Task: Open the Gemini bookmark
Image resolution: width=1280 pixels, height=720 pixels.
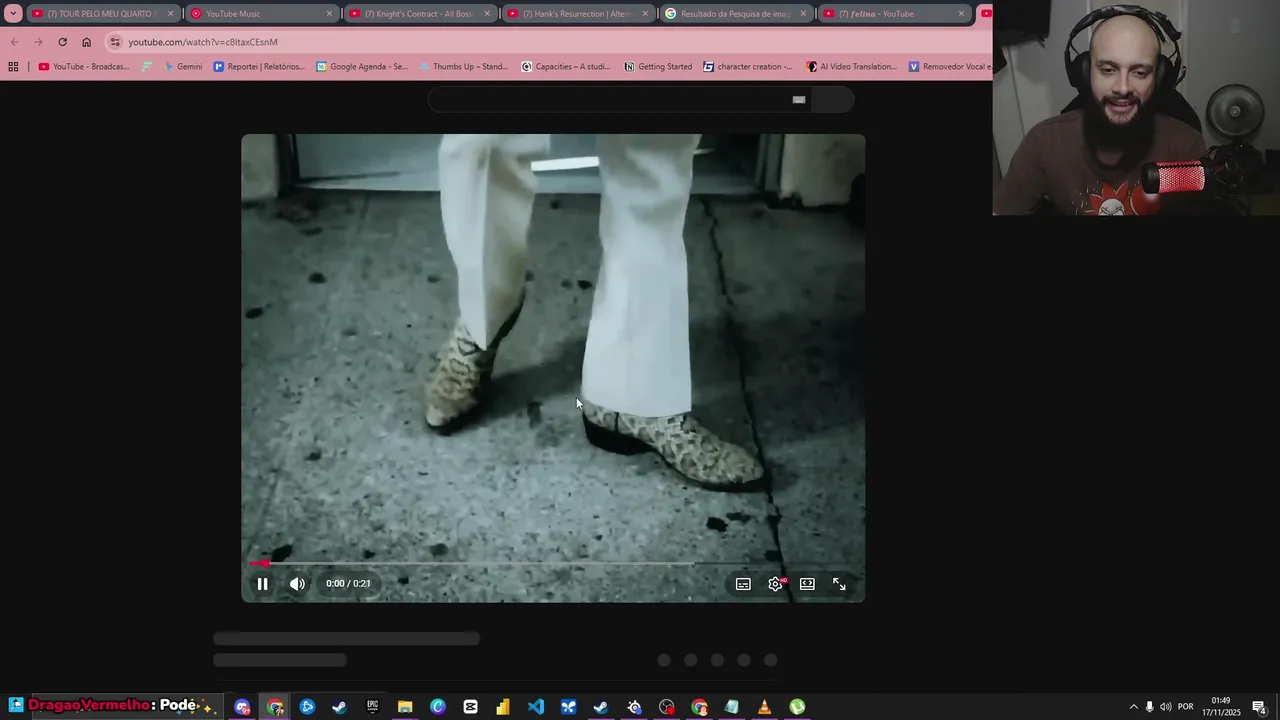Action: [x=182, y=67]
